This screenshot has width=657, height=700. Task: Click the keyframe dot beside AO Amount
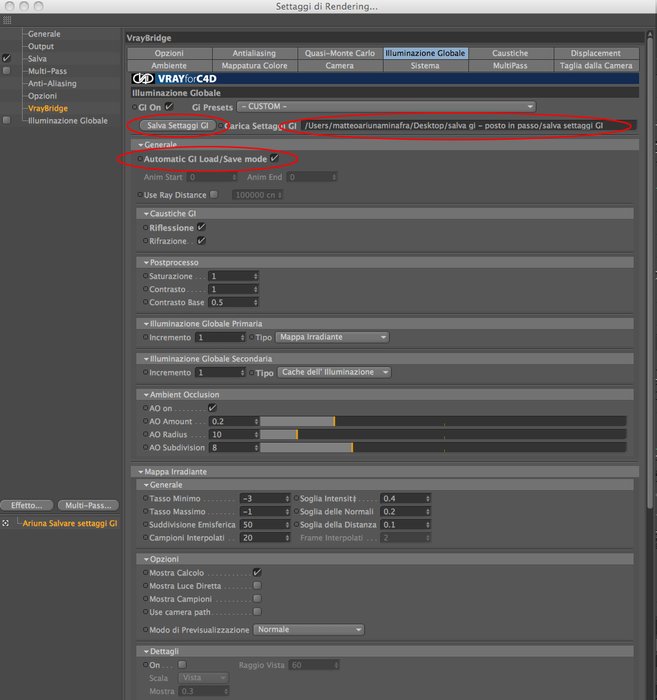coord(145,421)
